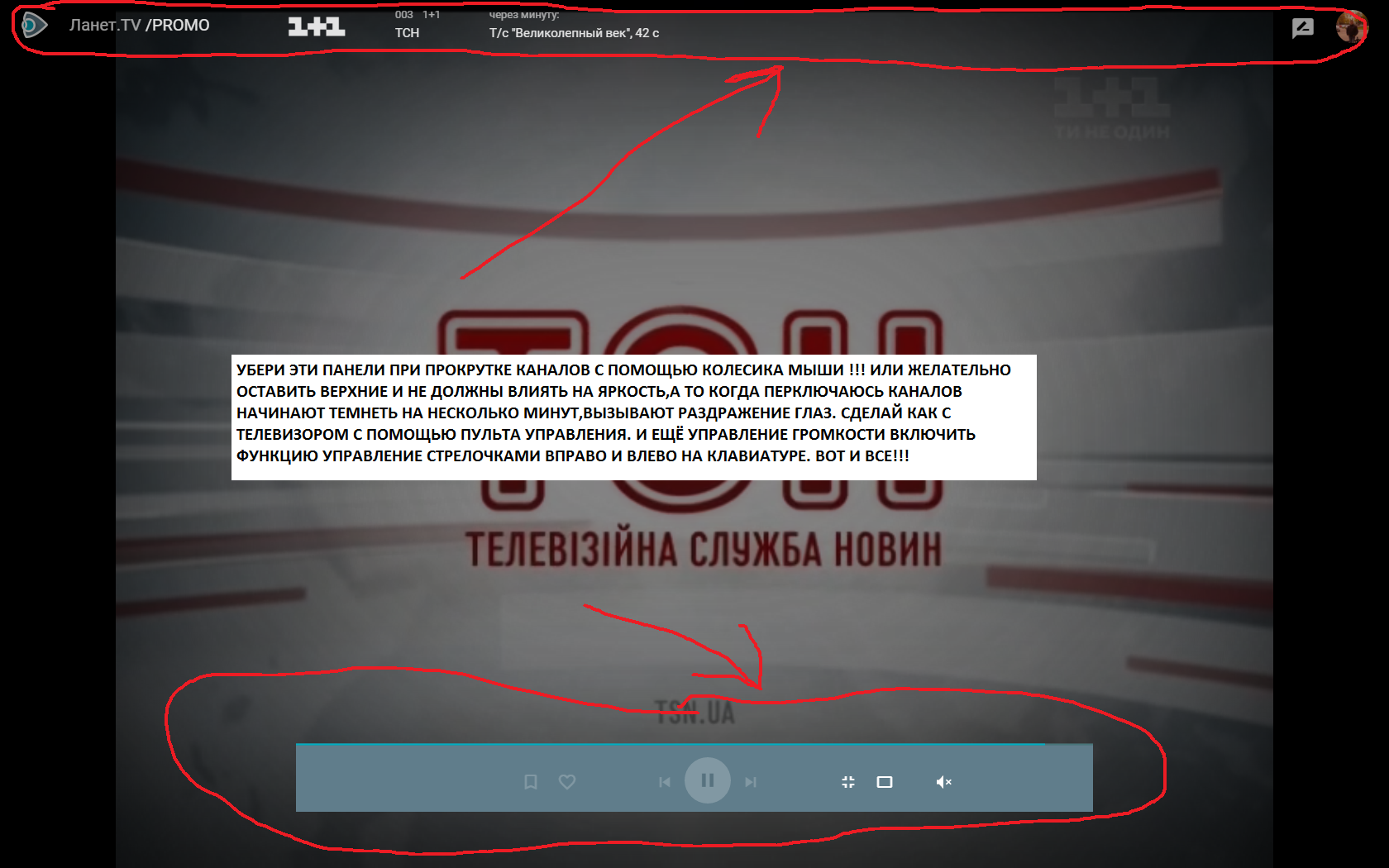
Task: Click the channel number 003 label
Action: (x=403, y=15)
